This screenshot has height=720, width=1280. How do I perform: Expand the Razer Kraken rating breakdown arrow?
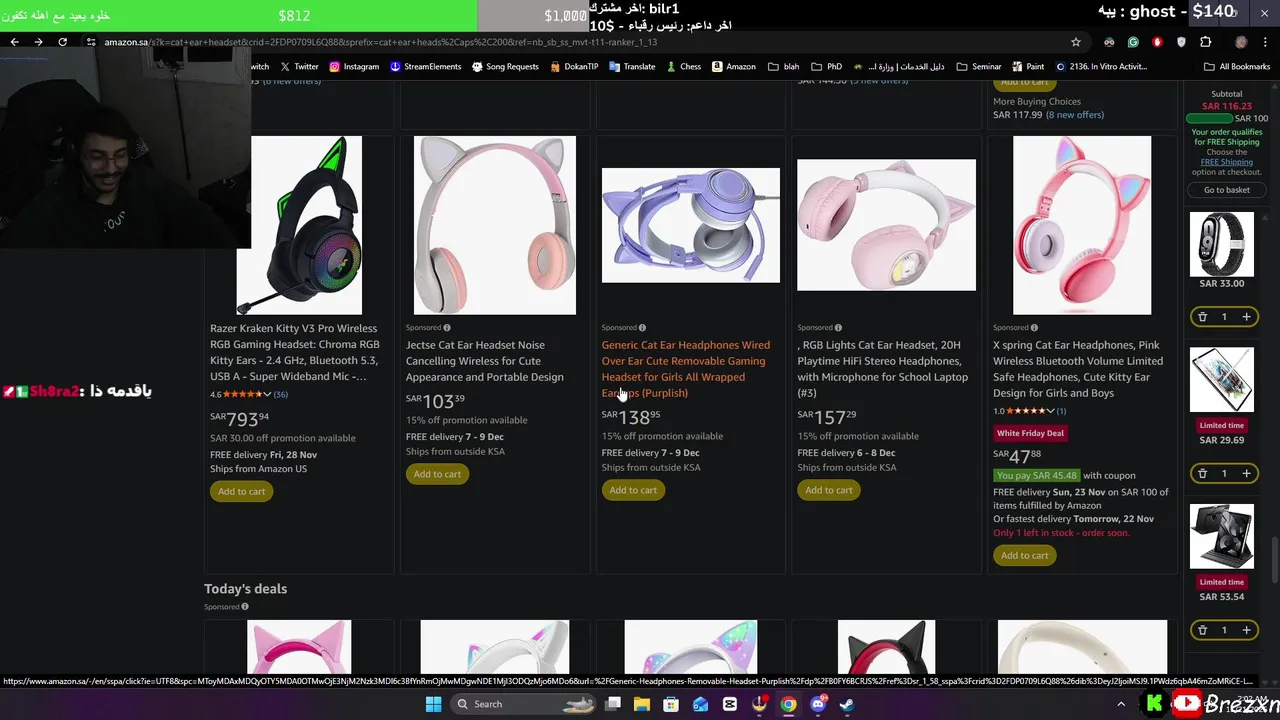click(267, 394)
